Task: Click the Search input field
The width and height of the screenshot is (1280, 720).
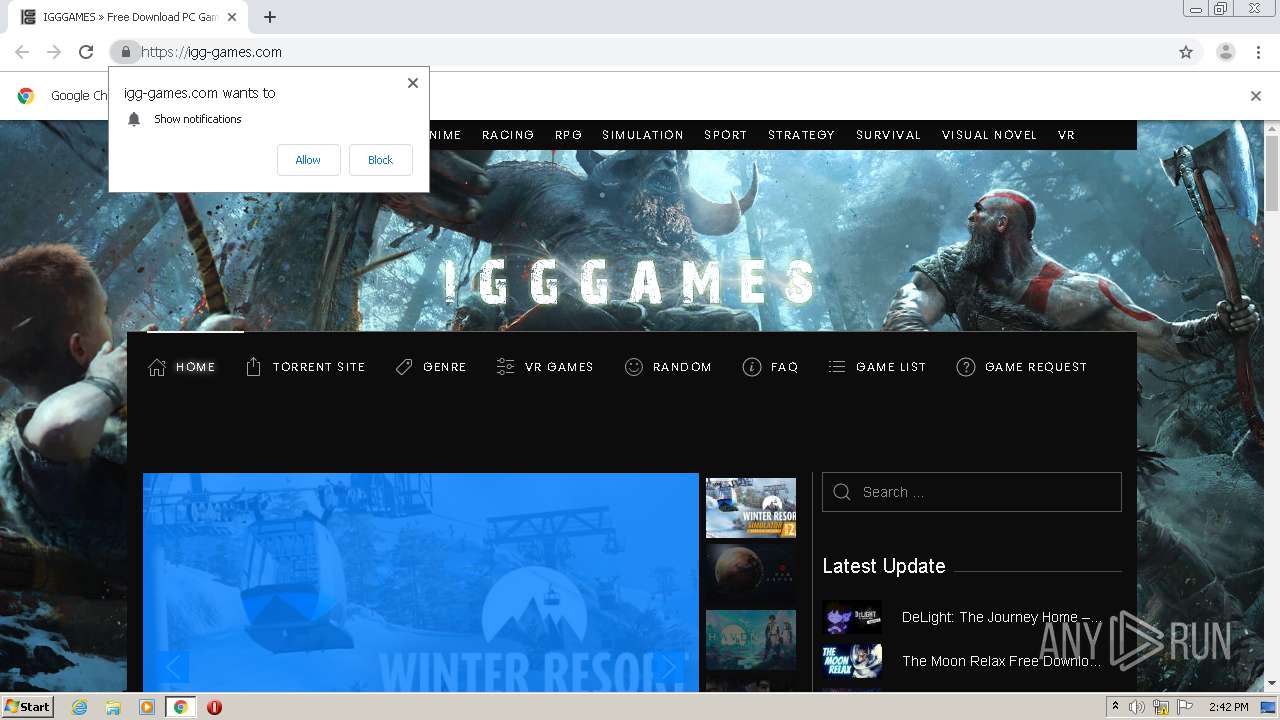Action: [x=972, y=492]
